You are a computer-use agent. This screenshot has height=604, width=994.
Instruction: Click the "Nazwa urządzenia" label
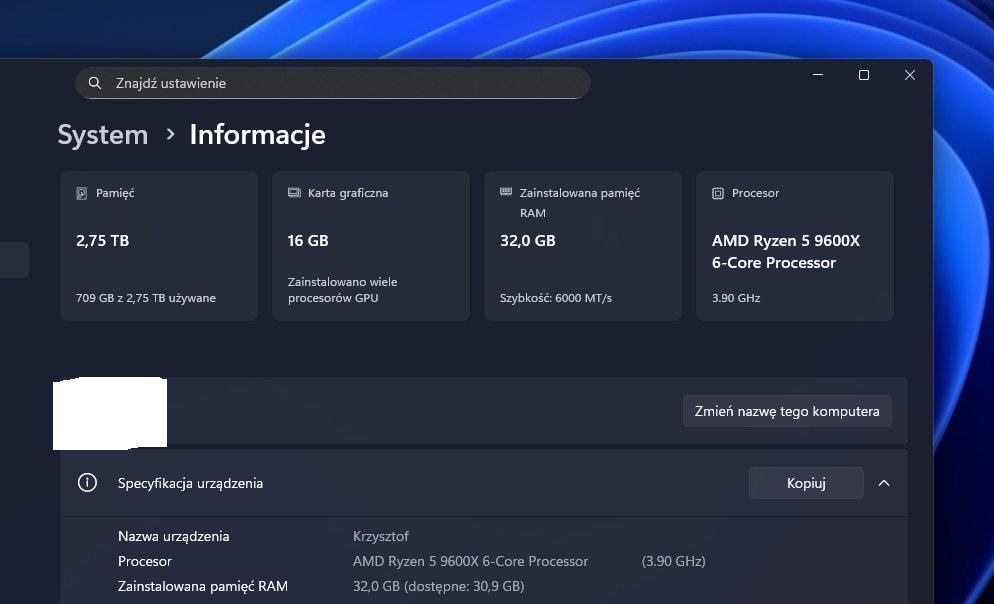174,536
